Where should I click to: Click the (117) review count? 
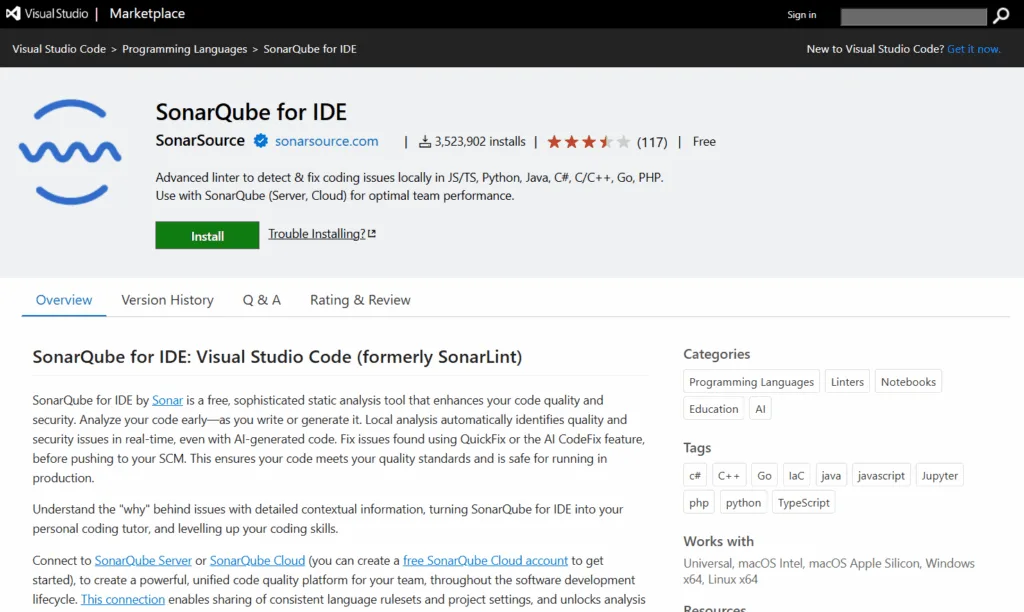652,142
